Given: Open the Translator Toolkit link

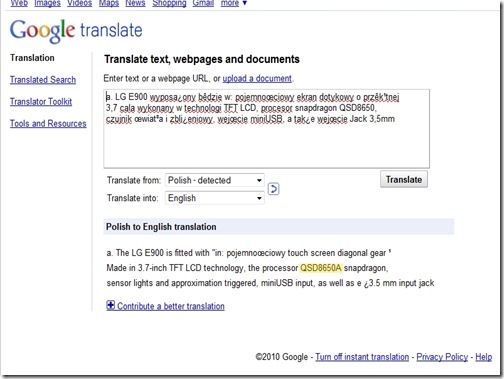Looking at the screenshot, I should click(41, 101).
